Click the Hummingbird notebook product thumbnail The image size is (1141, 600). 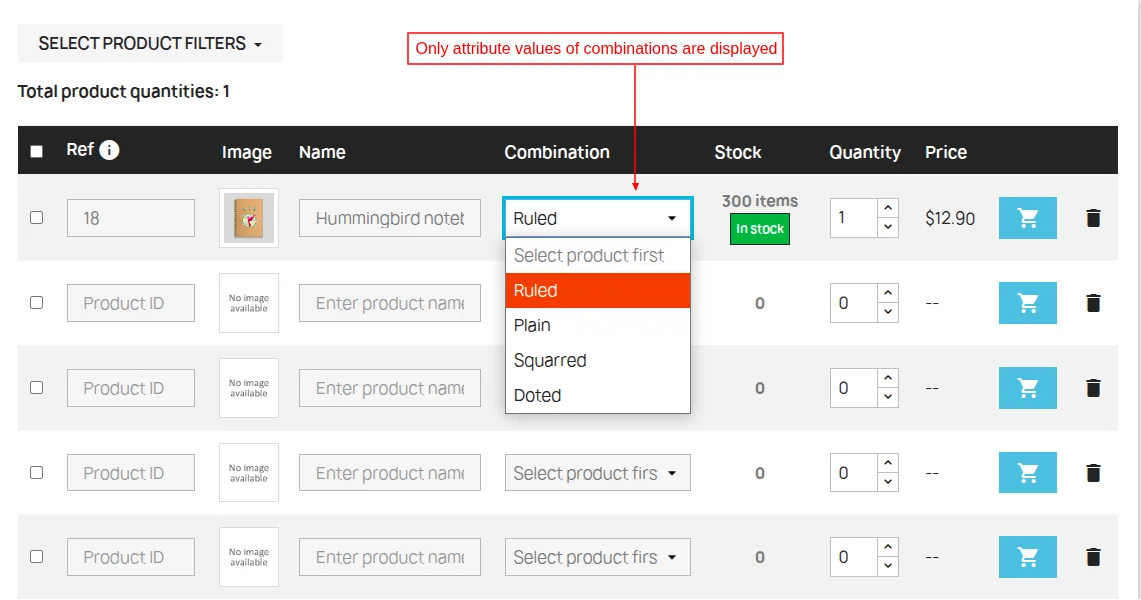pyautogui.click(x=249, y=218)
